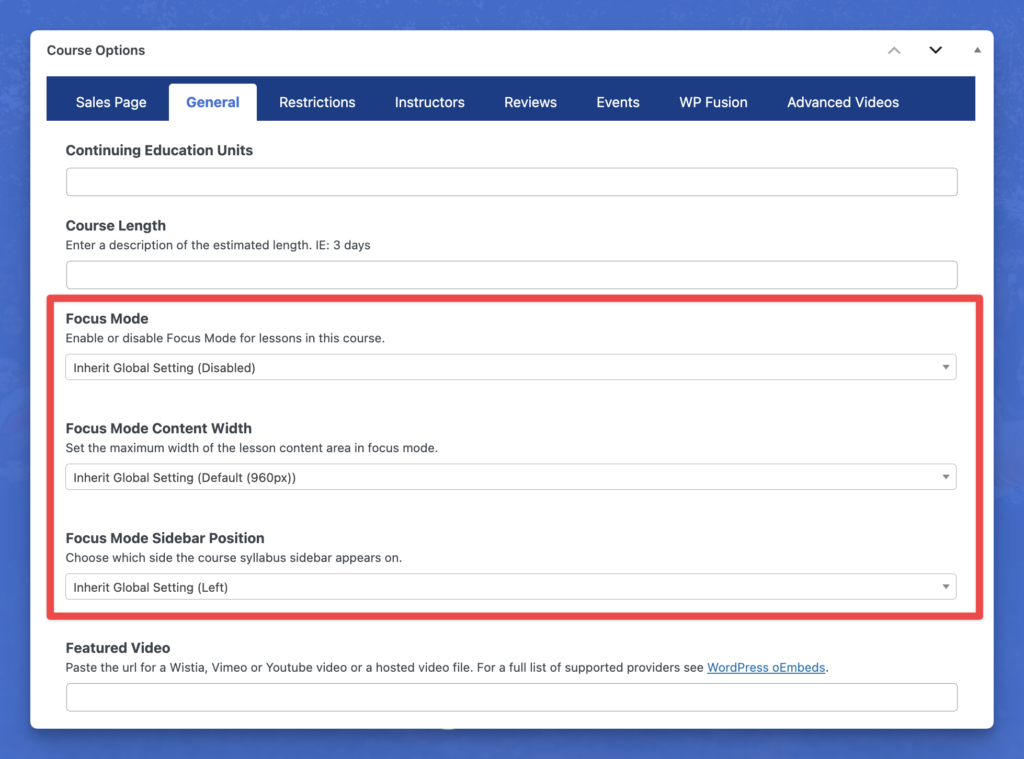Open the Focus Mode dropdown
This screenshot has height=759, width=1024.
coord(511,367)
